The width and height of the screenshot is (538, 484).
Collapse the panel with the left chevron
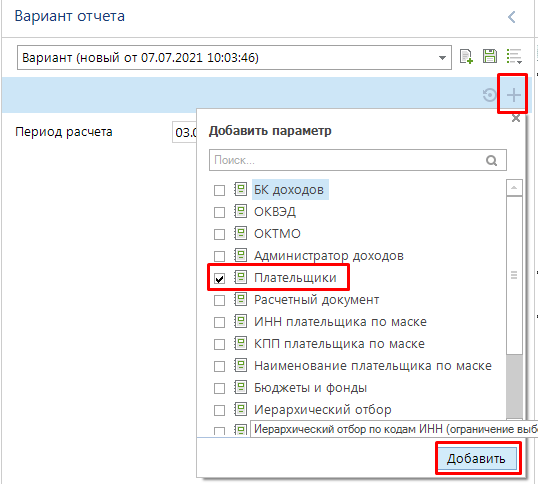tap(512, 17)
